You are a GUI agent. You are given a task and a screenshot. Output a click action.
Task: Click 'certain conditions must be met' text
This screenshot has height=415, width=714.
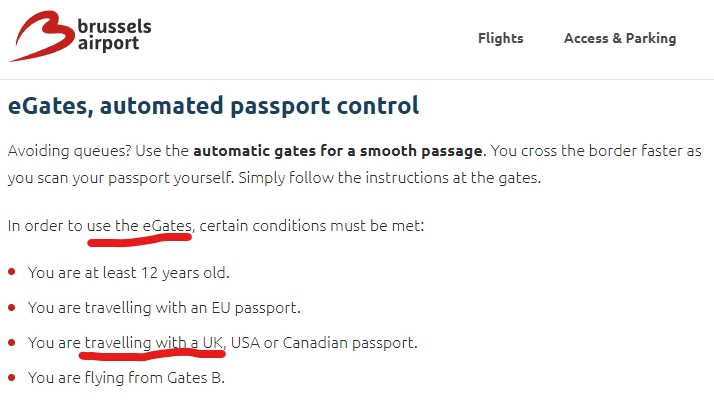[x=312, y=225]
